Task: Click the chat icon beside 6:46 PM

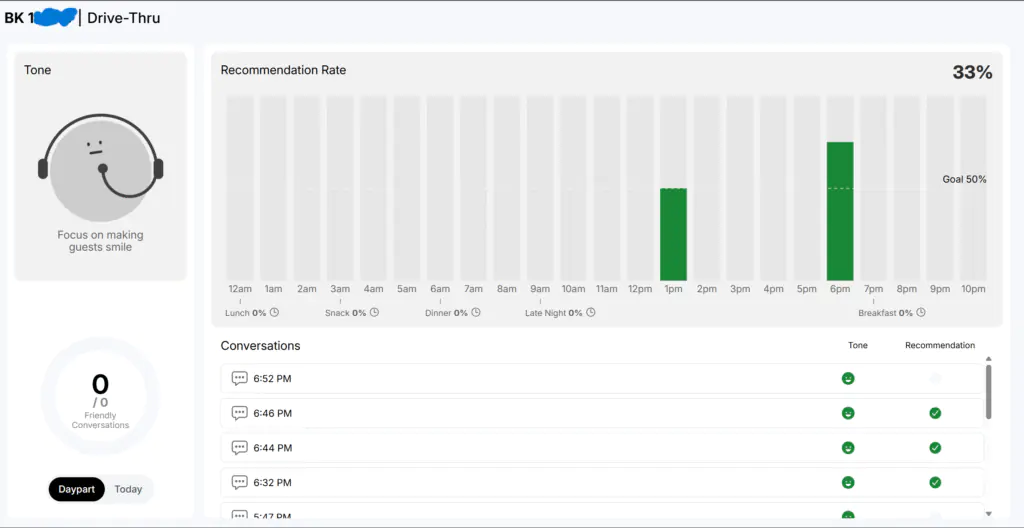Action: point(239,413)
